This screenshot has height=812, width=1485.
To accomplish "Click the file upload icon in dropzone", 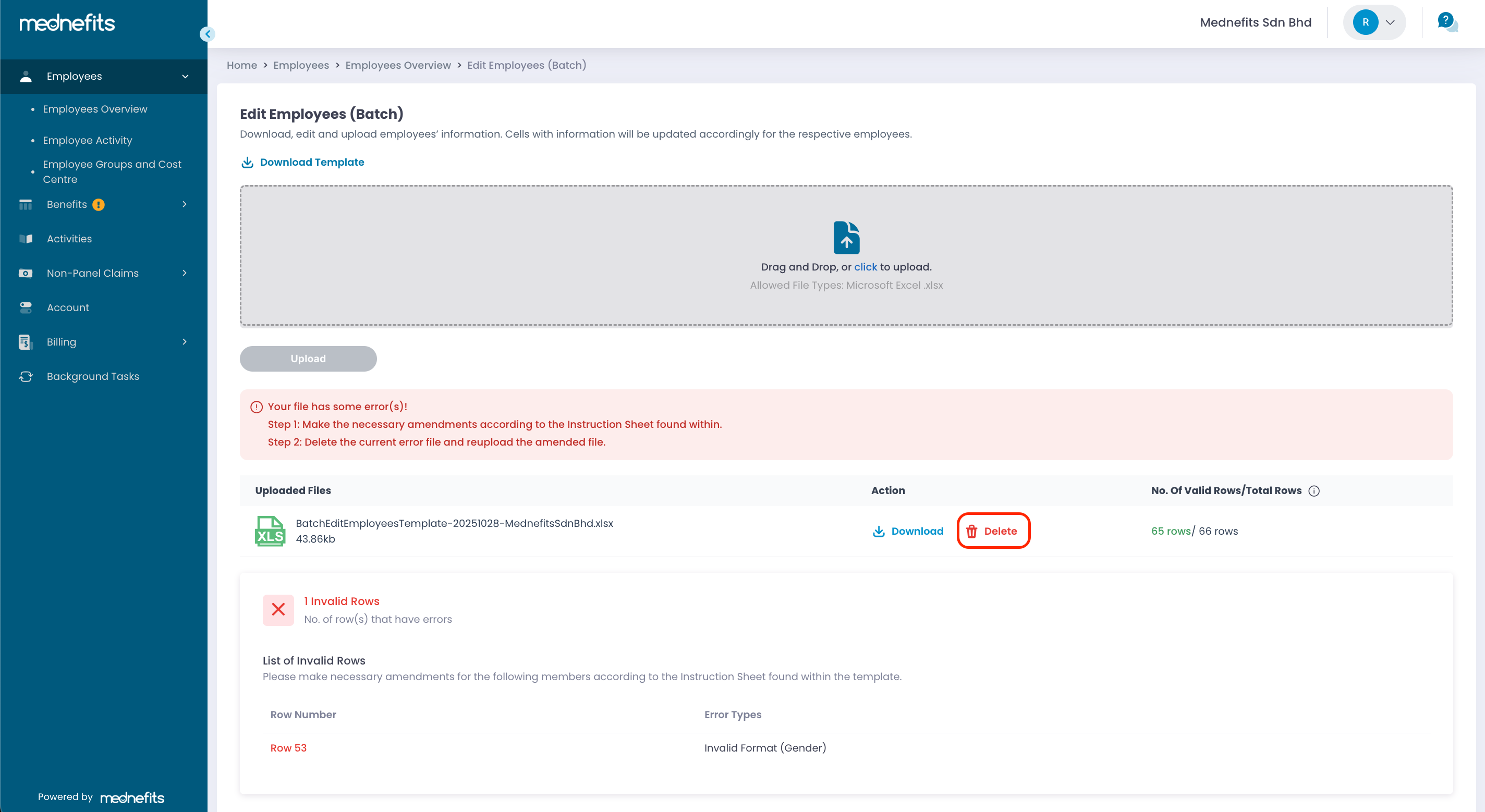I will (846, 238).
